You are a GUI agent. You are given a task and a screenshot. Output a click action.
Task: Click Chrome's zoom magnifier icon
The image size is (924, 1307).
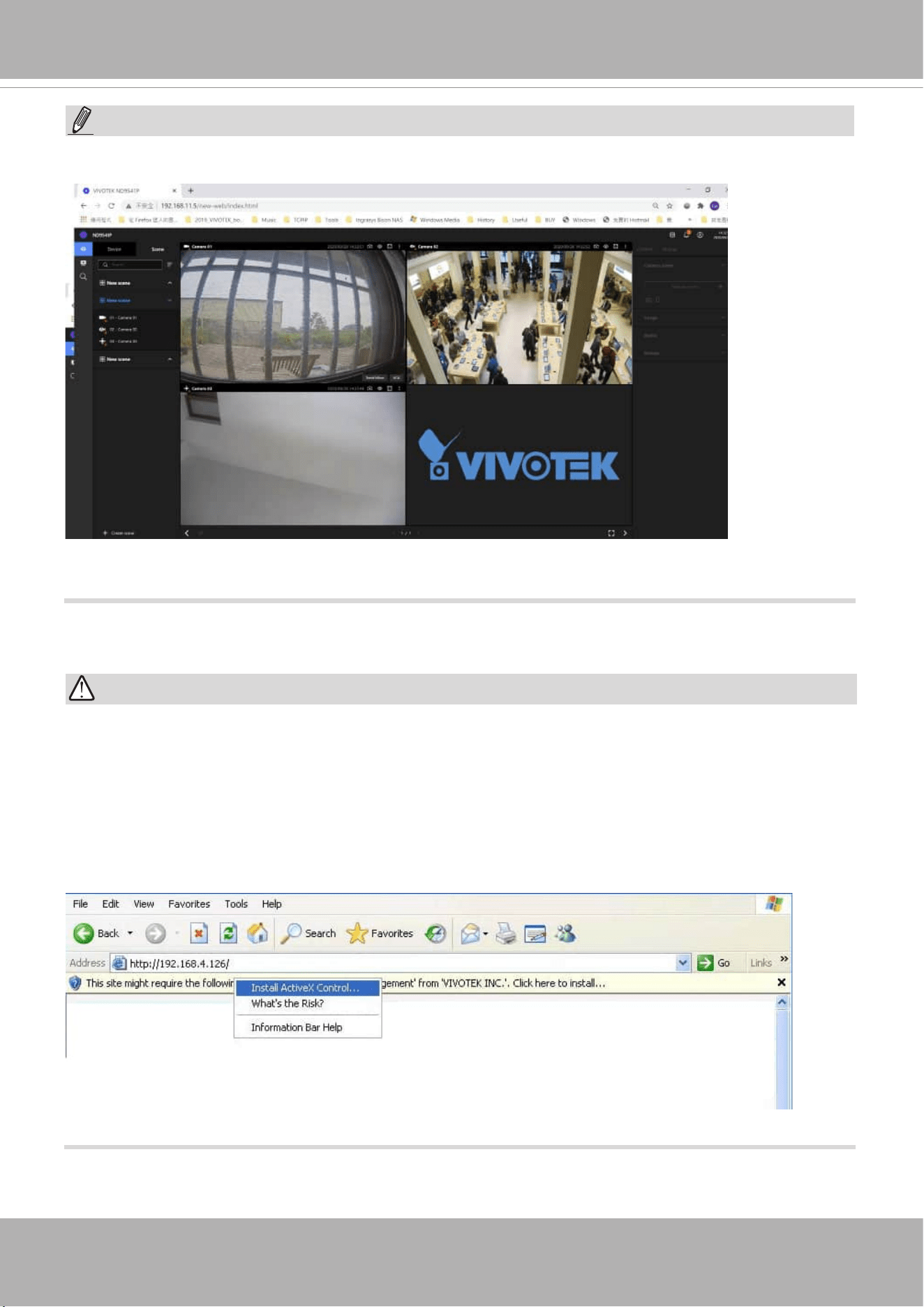pos(655,206)
